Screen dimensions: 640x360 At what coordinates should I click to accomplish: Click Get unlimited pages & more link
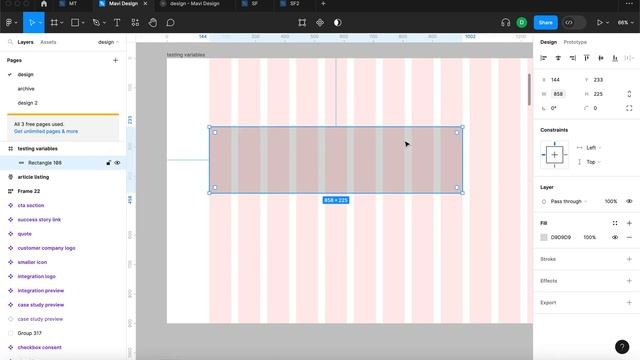pos(46,131)
